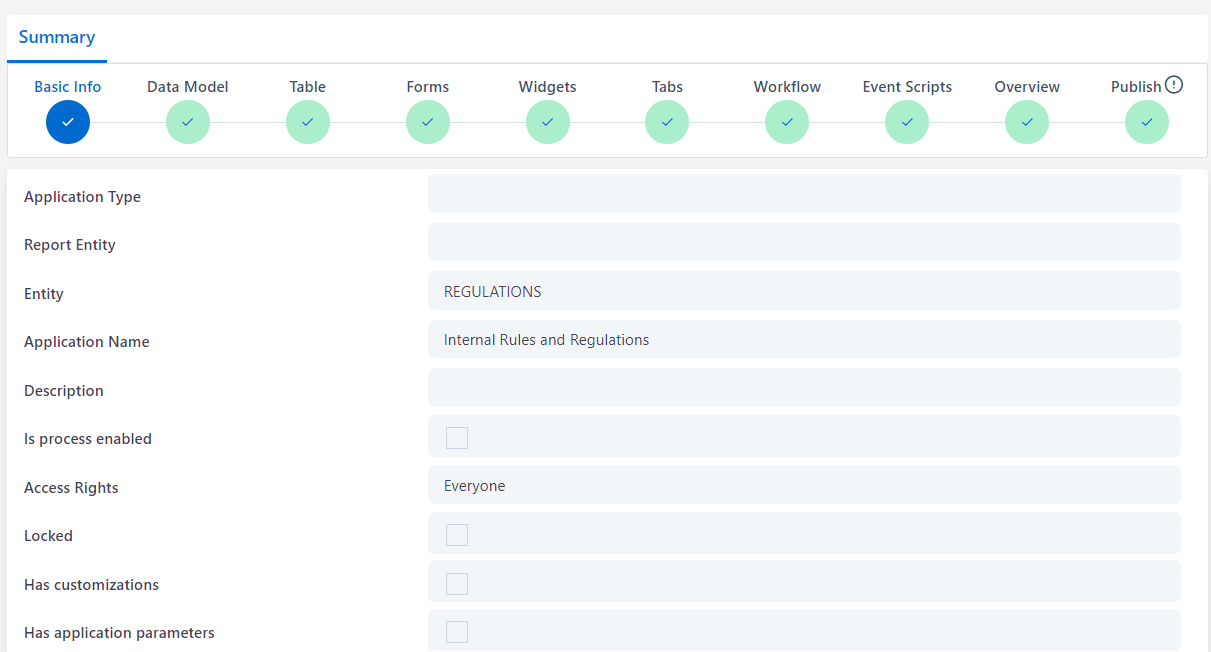Select the Table step circle icon
The width and height of the screenshot is (1211, 652).
(308, 122)
